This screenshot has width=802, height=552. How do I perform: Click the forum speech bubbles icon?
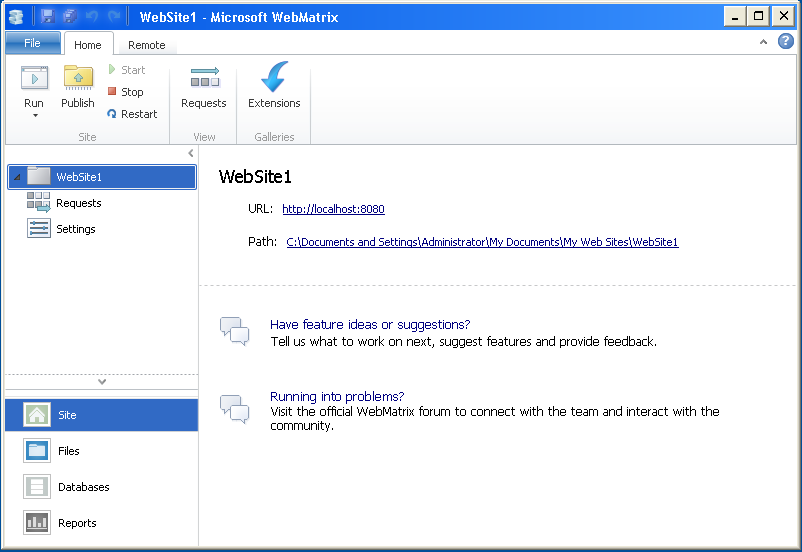click(235, 409)
